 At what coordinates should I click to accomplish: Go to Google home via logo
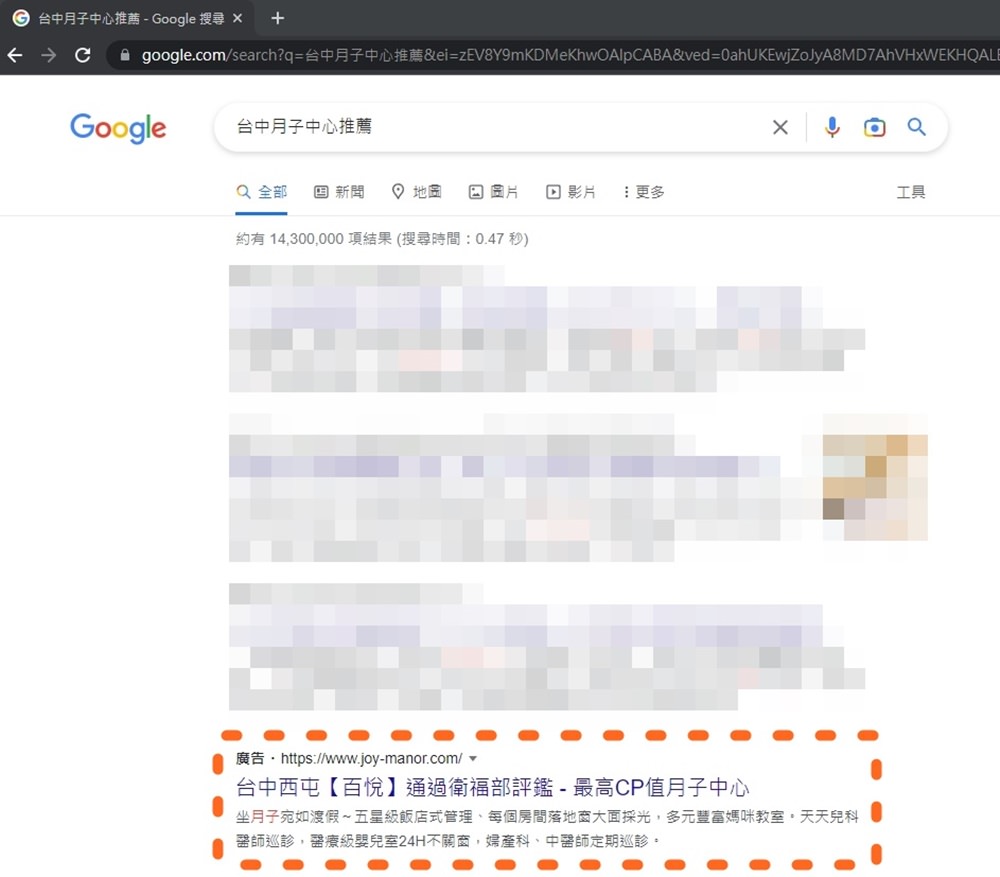click(x=118, y=128)
